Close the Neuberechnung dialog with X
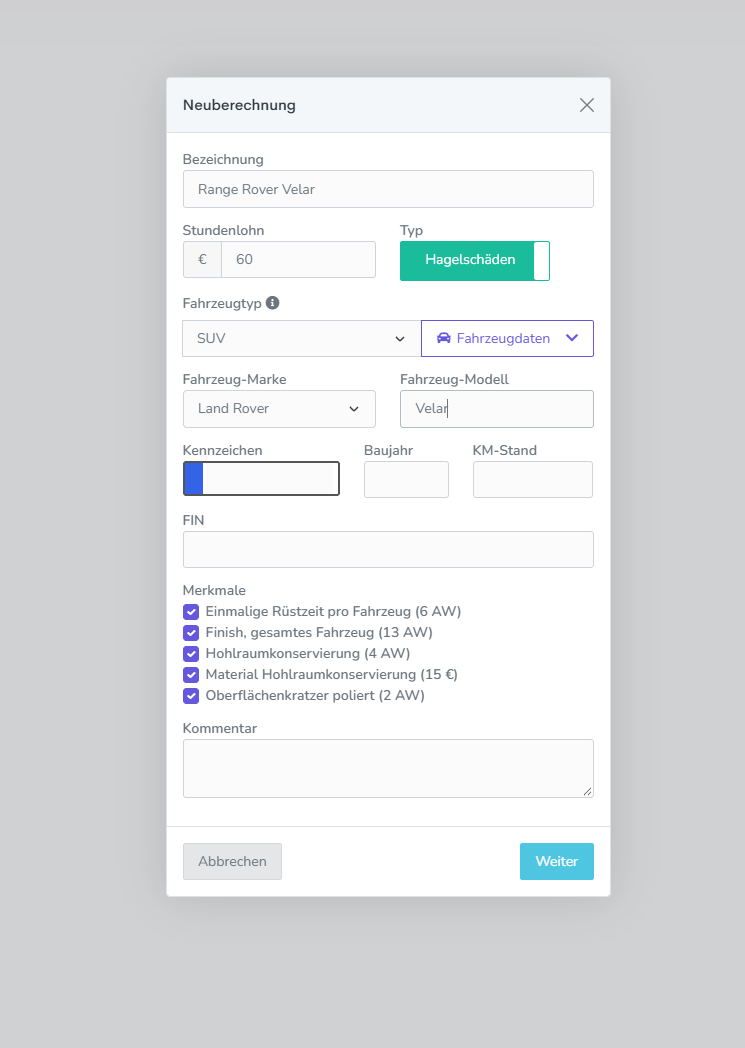 (x=587, y=105)
